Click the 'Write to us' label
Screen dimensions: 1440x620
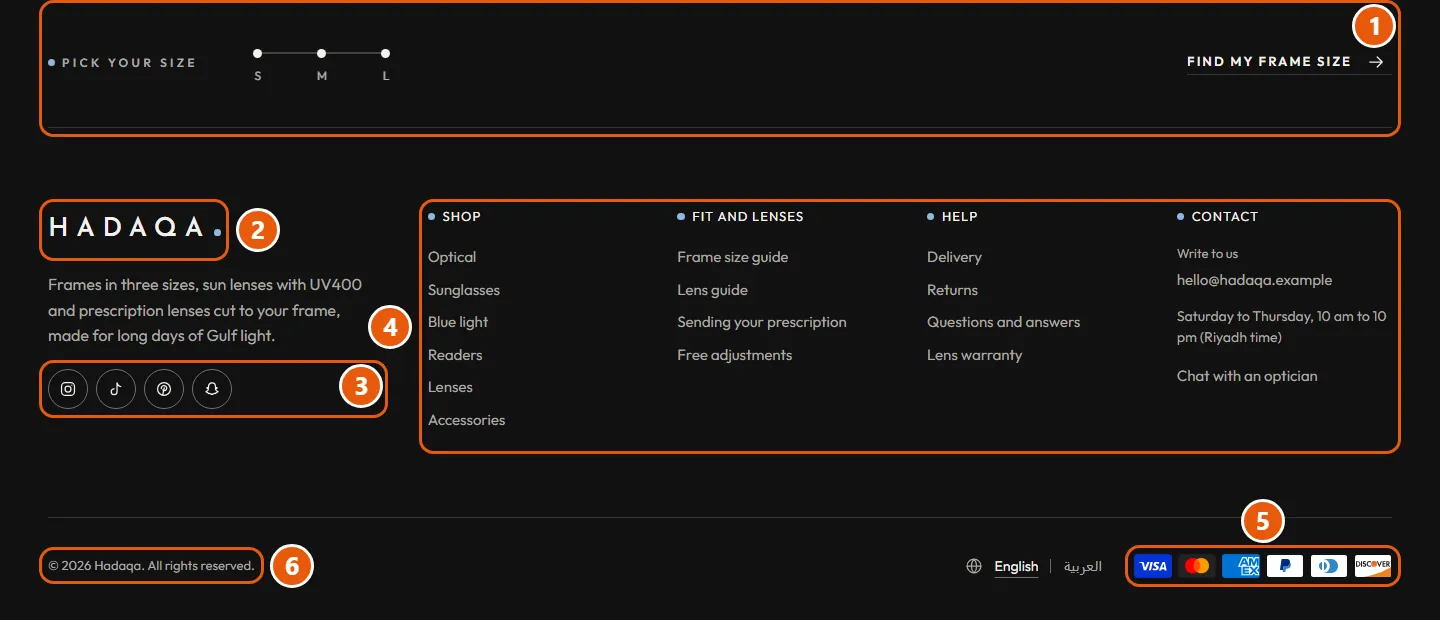coord(1207,254)
